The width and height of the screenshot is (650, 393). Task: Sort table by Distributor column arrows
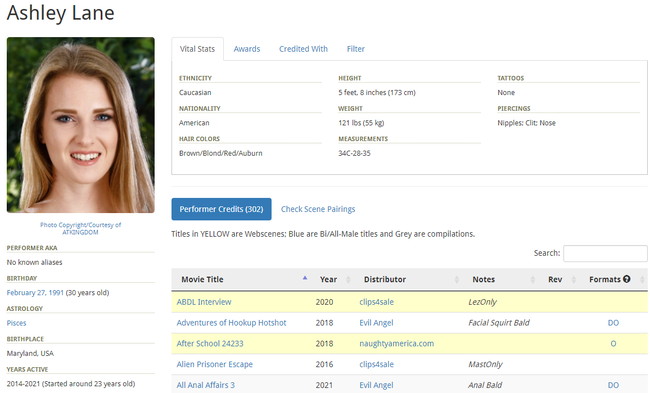click(x=456, y=280)
